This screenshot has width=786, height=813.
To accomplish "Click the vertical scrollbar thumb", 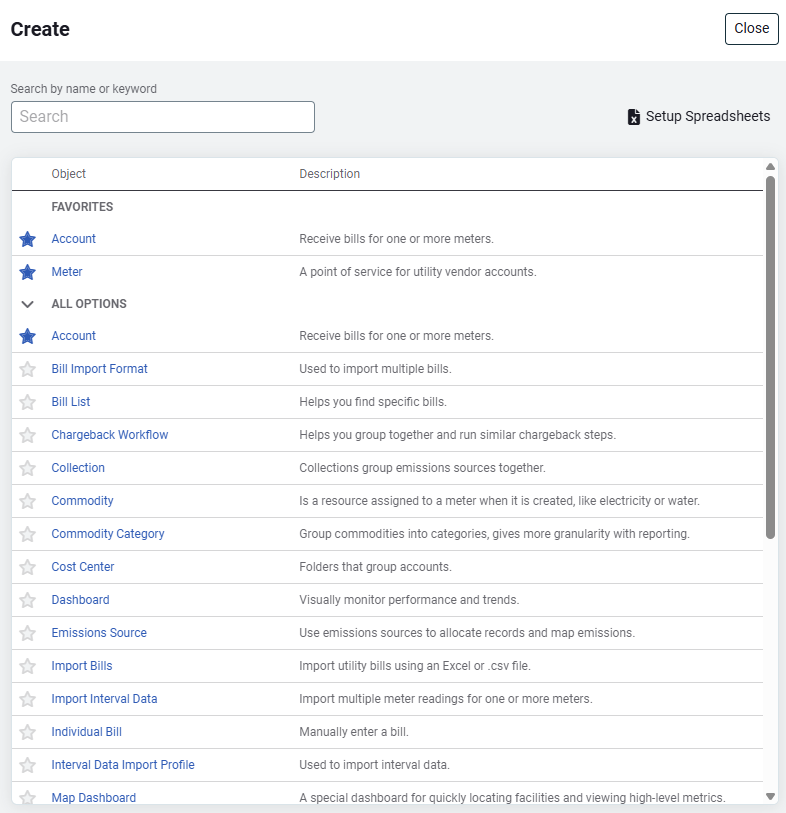I will (x=770, y=357).
